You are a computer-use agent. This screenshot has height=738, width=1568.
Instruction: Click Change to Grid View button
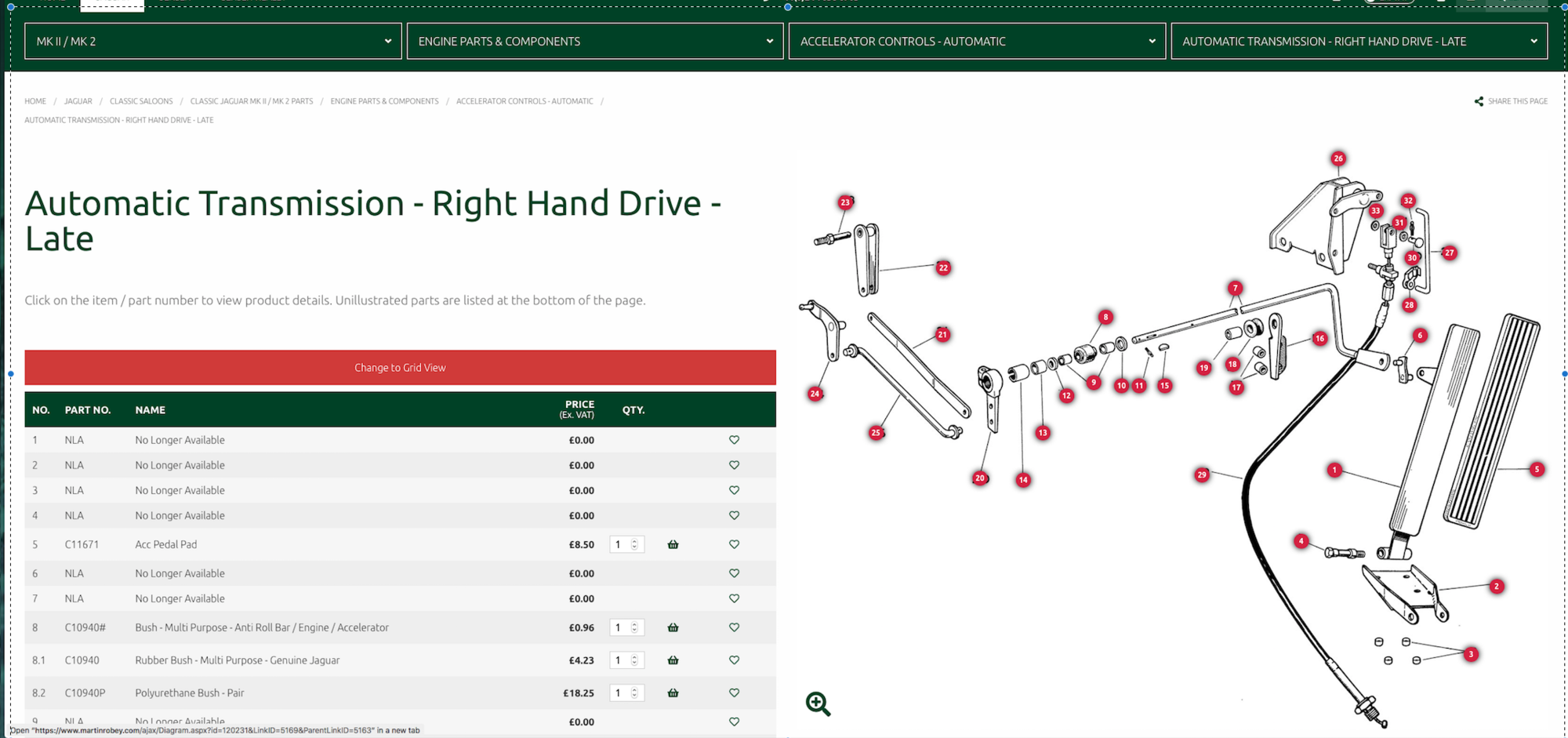coord(400,368)
